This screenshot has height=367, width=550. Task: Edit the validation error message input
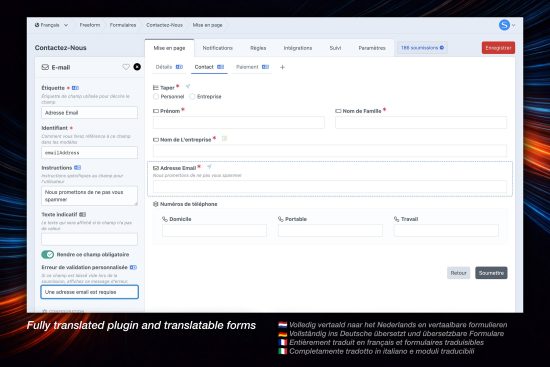(x=89, y=292)
